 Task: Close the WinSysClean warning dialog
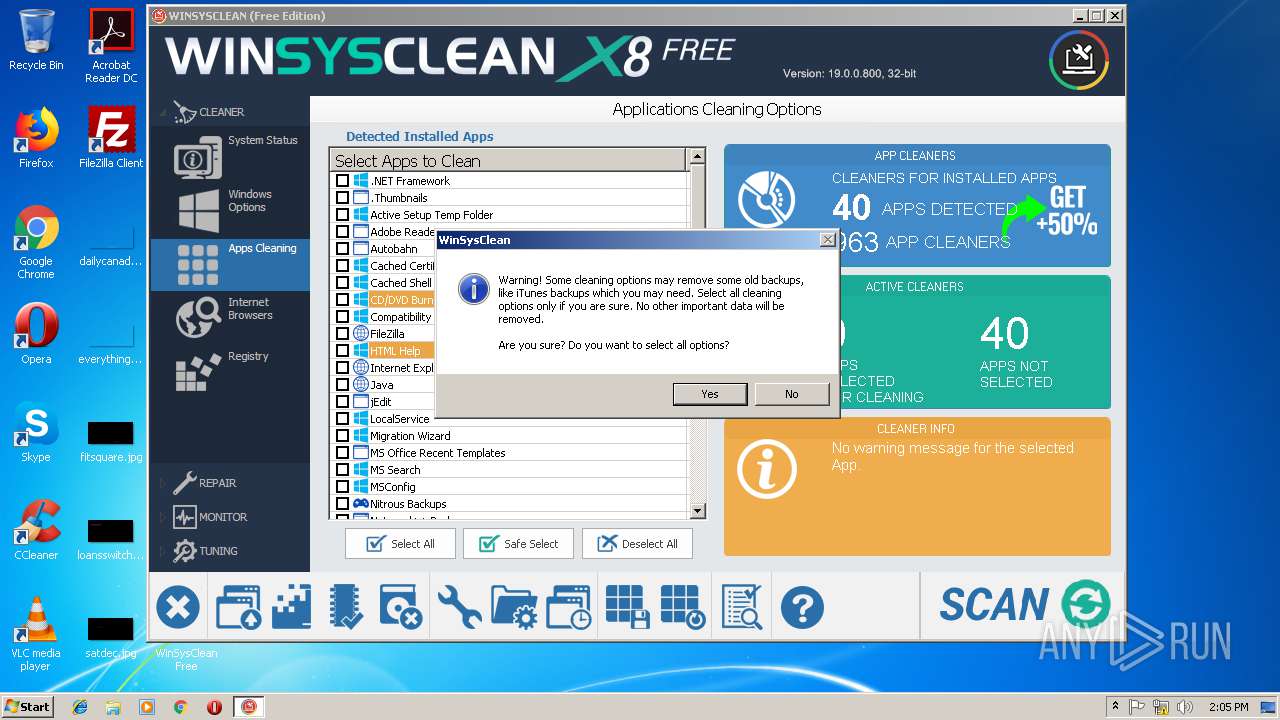click(x=827, y=240)
